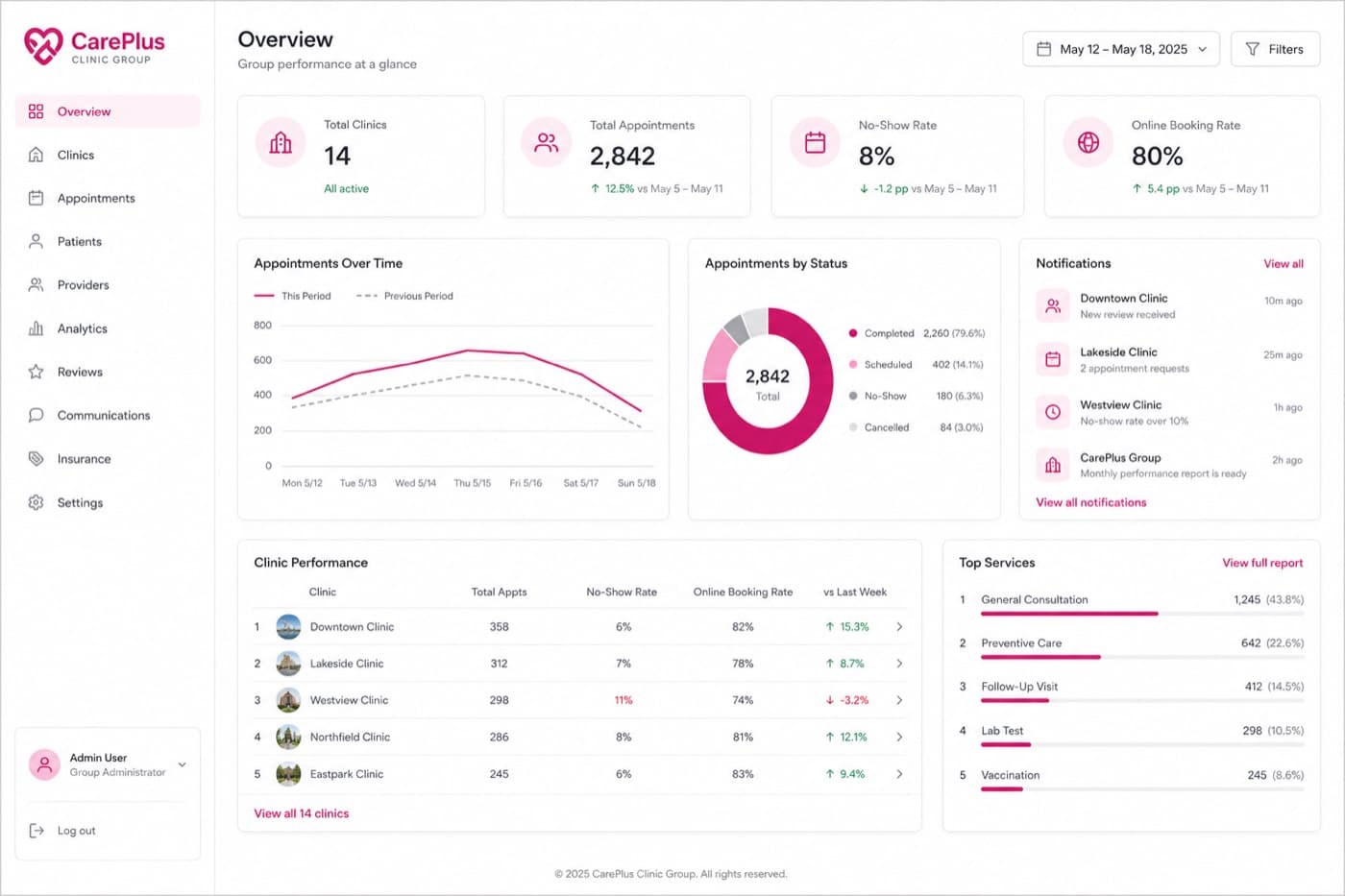Viewport: 1345px width, 896px height.
Task: Click the Log out arrow icon
Action: 37,831
